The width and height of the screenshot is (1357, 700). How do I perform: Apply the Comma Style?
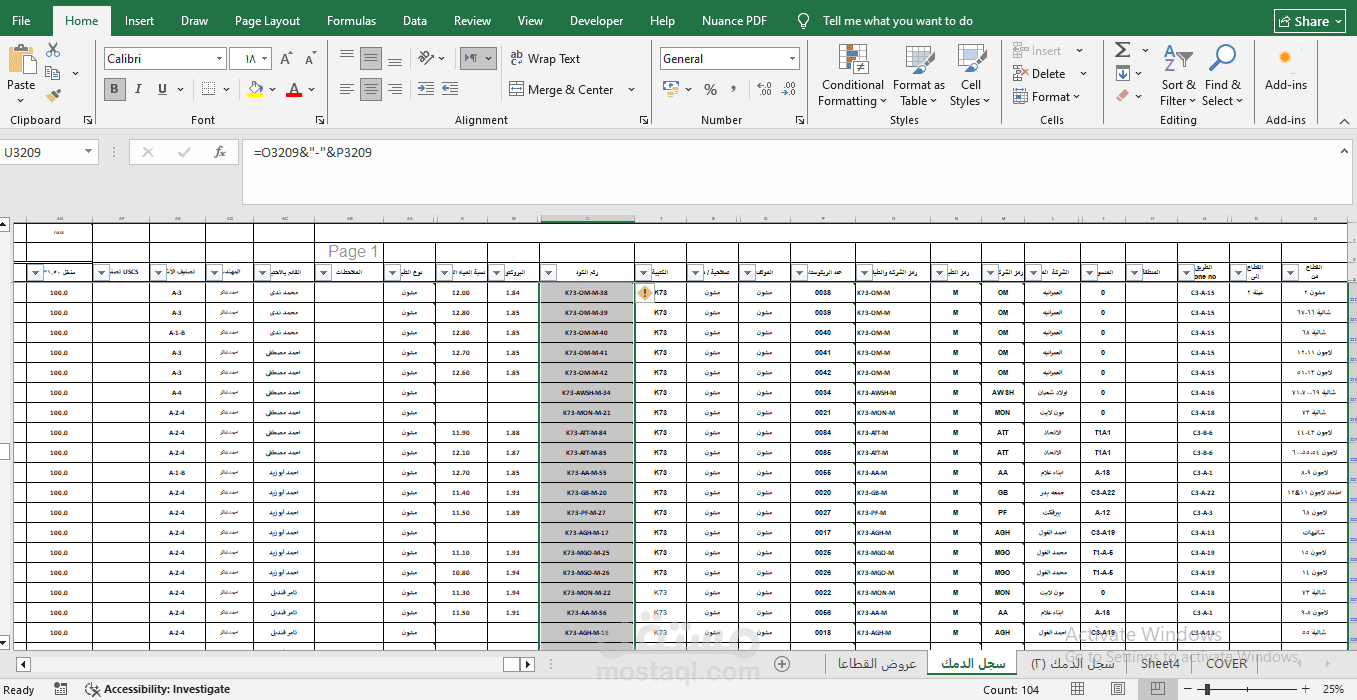click(x=735, y=90)
